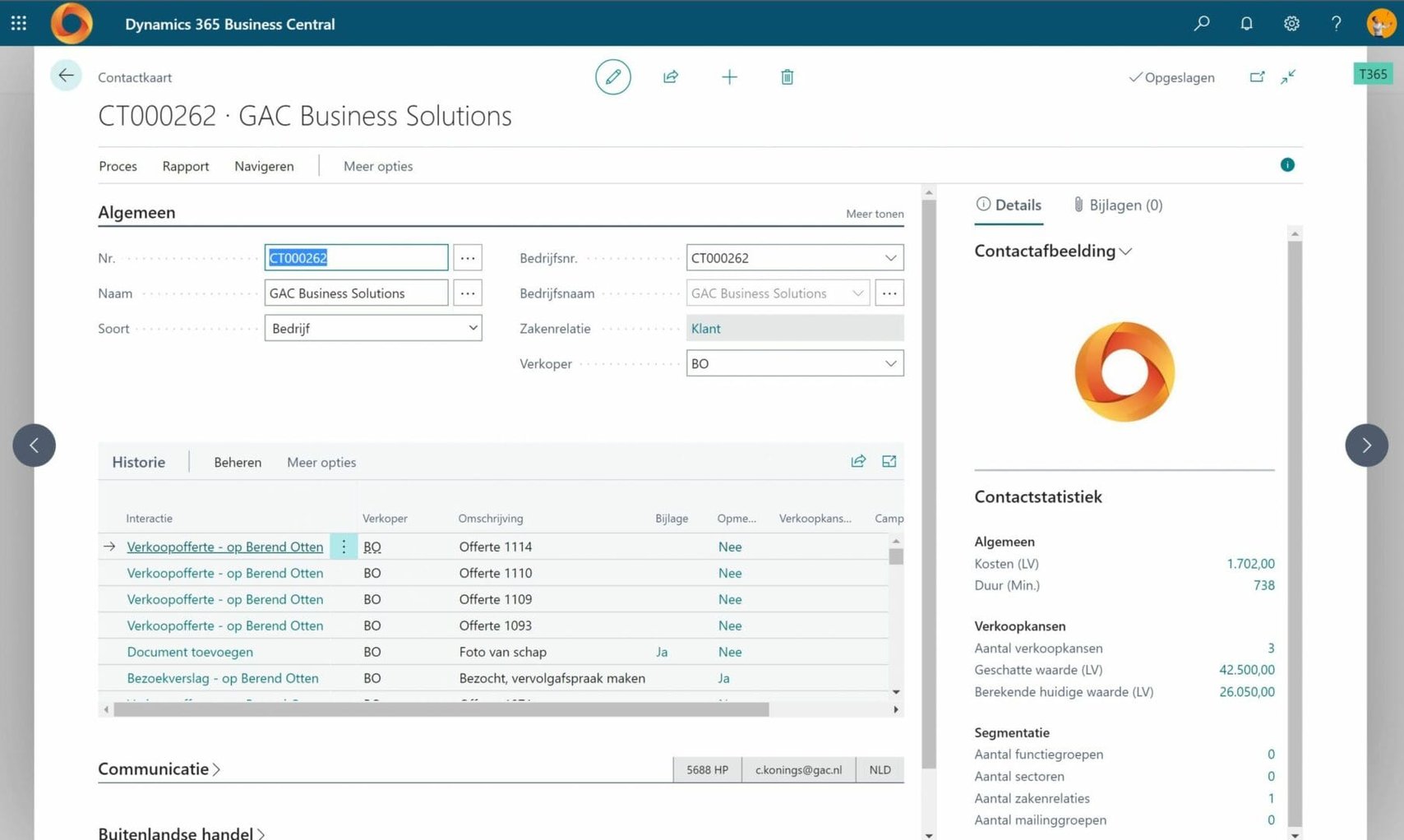Switch to the Bijlagen (0) tab
1404x840 pixels.
point(1118,205)
